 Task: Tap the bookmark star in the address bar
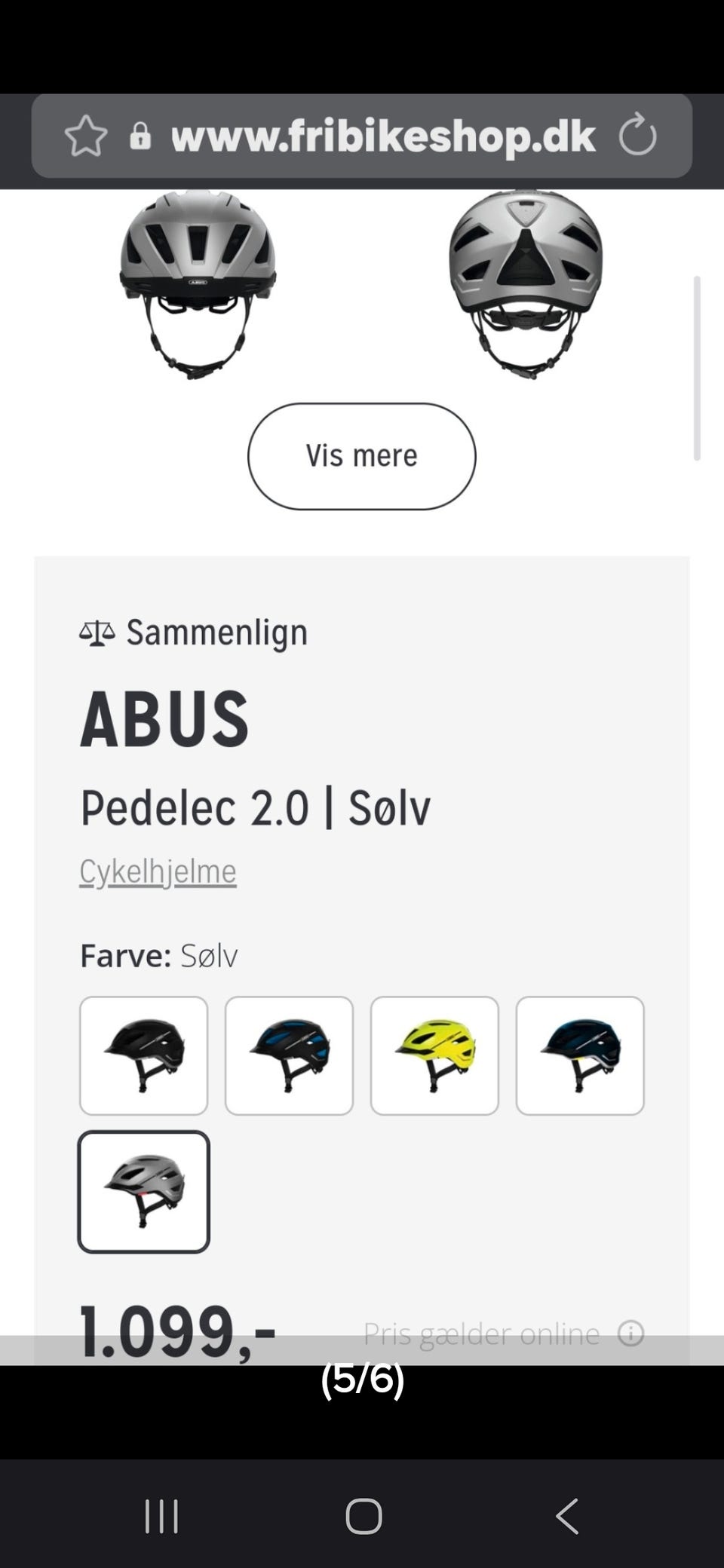pos(86,136)
